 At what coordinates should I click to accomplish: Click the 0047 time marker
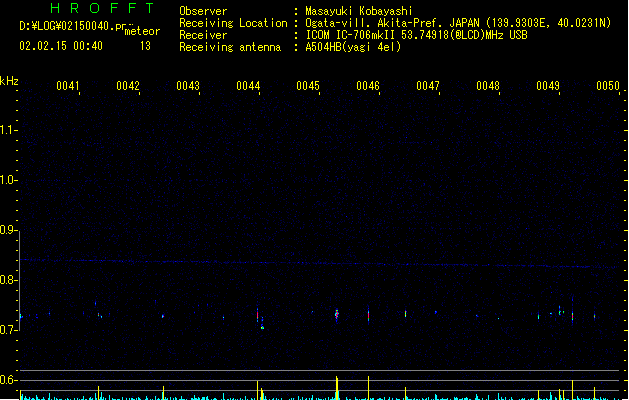click(428, 86)
